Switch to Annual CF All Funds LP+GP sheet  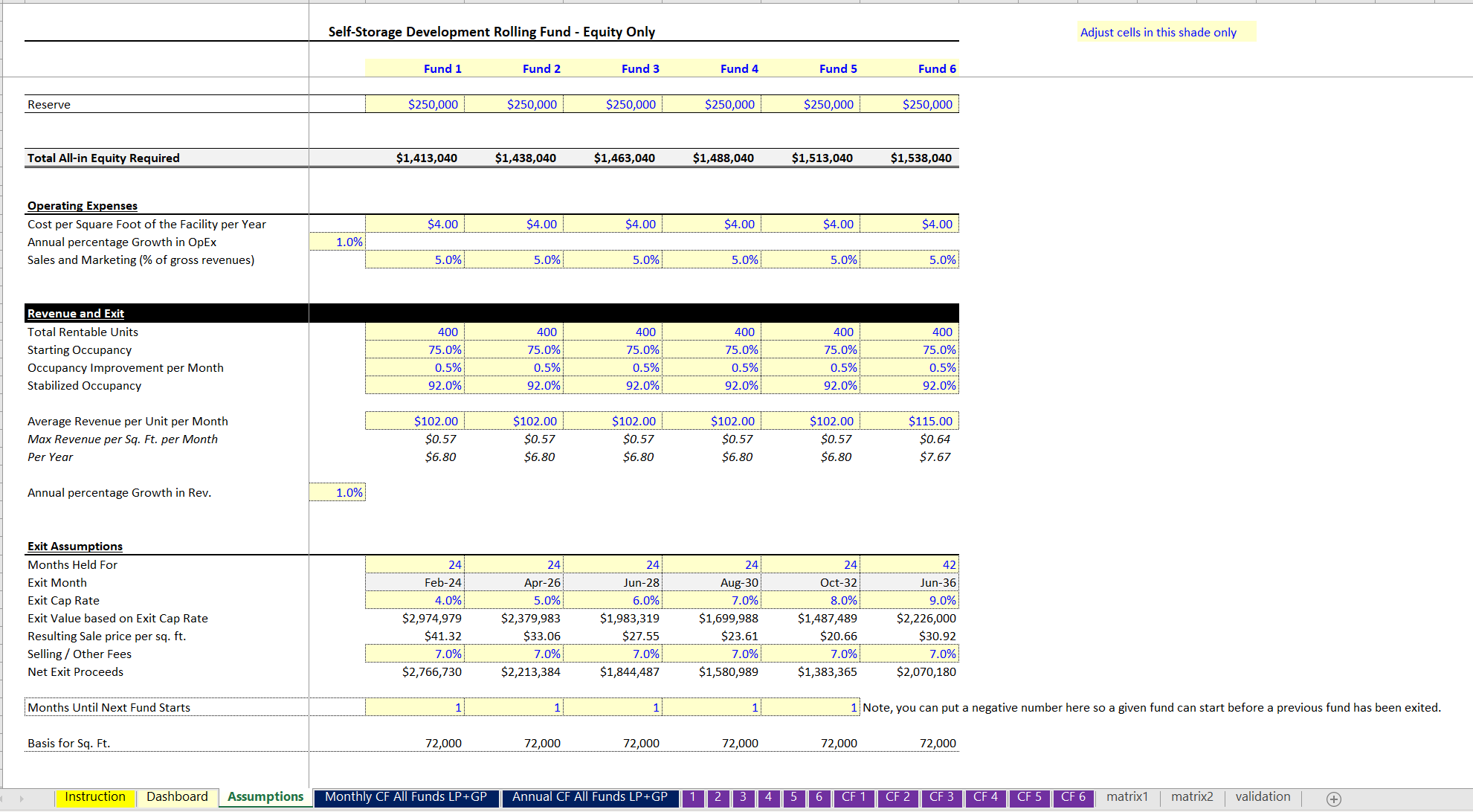[590, 796]
